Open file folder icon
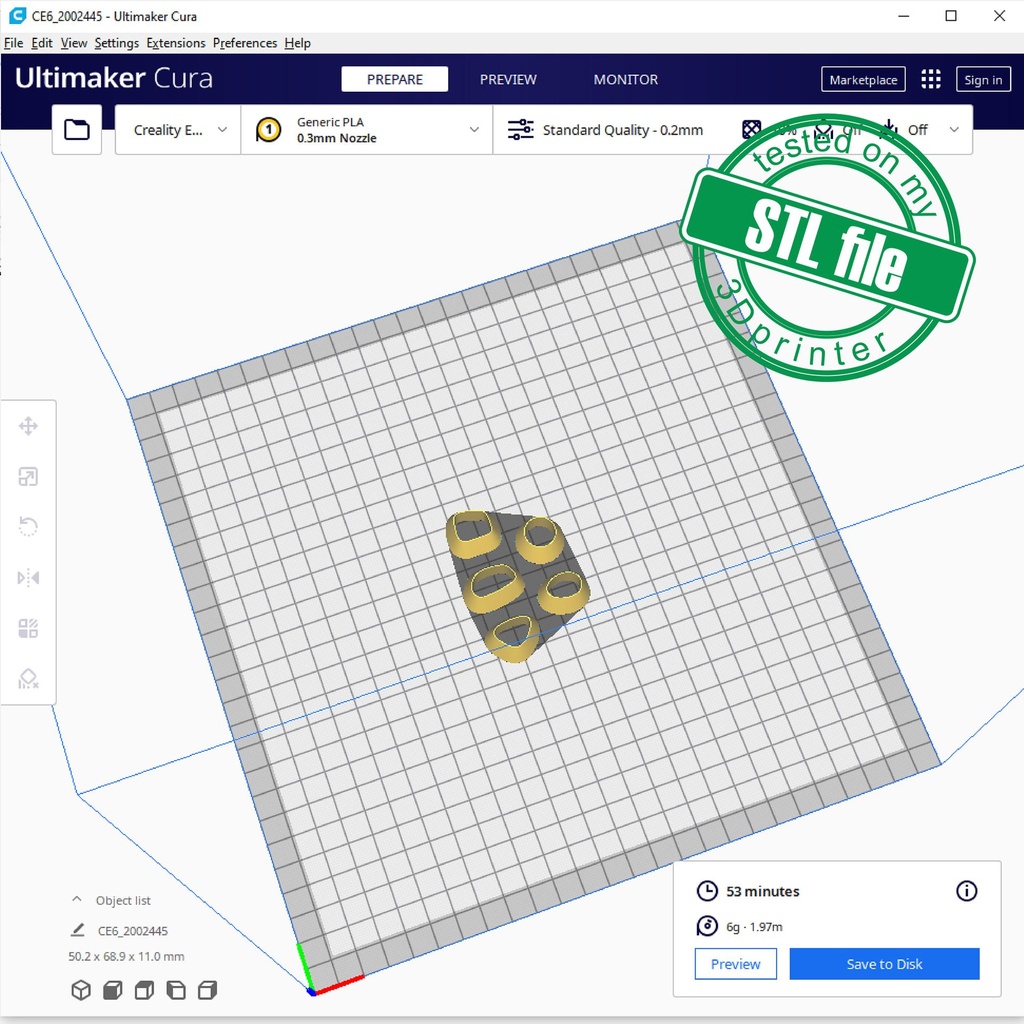Image resolution: width=1024 pixels, height=1024 pixels. pos(77,130)
